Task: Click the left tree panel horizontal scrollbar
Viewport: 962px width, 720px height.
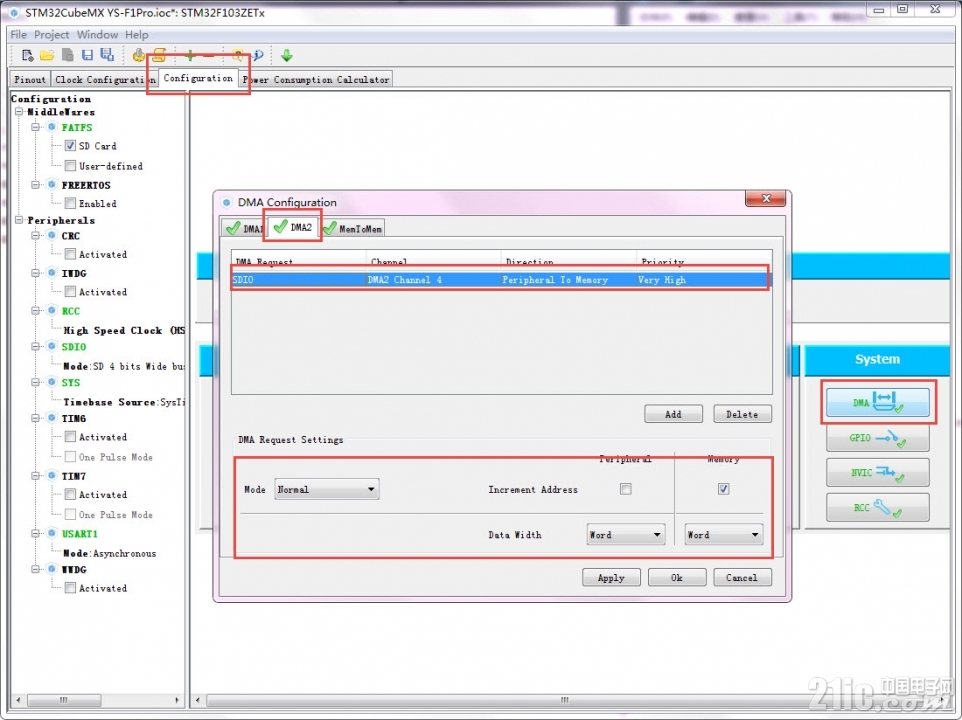Action: click(x=64, y=700)
